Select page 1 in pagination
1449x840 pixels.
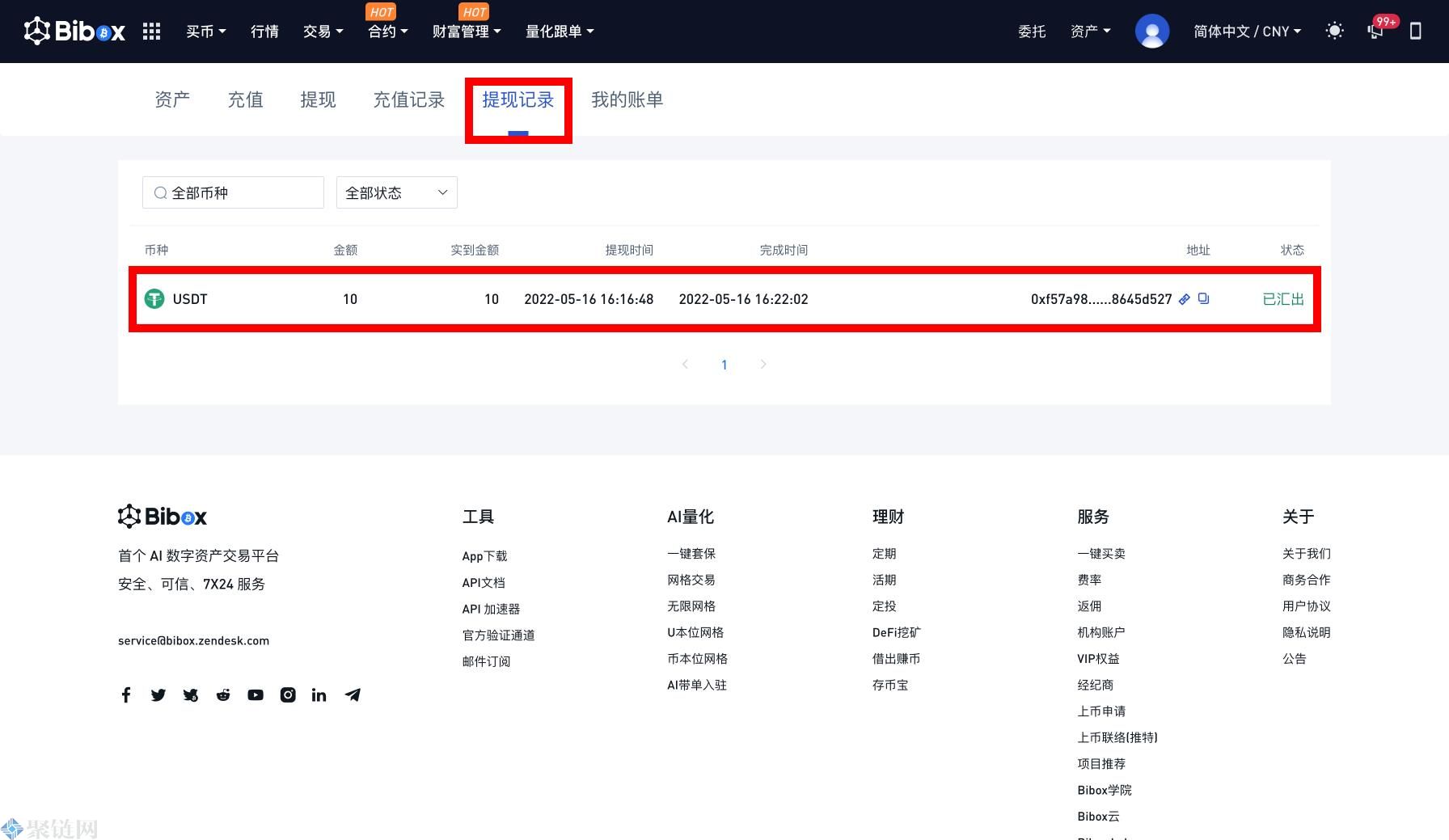coord(724,365)
